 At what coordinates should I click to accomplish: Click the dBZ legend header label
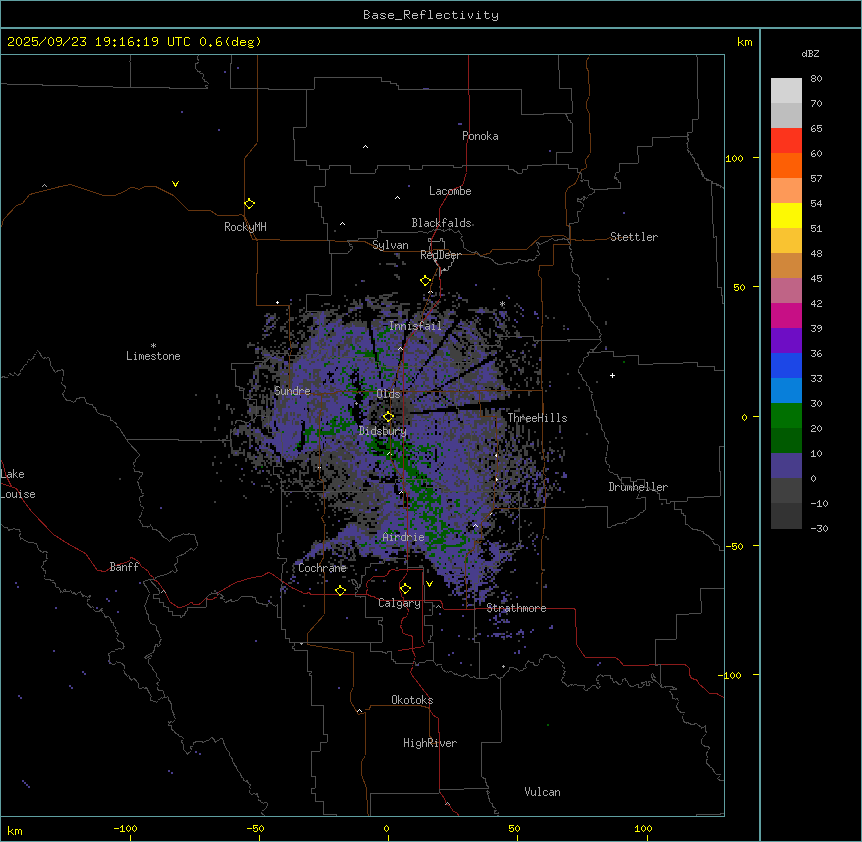click(x=811, y=53)
